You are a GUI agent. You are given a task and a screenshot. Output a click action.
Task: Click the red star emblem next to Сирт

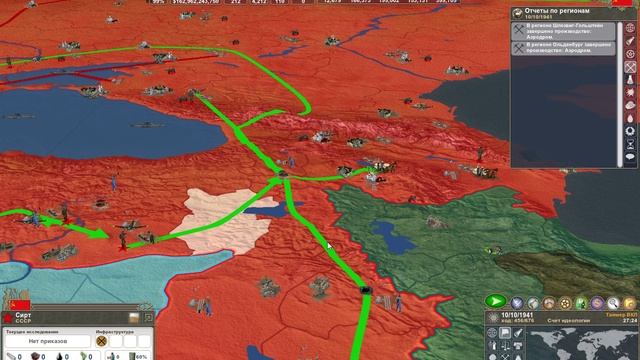tap(8, 318)
